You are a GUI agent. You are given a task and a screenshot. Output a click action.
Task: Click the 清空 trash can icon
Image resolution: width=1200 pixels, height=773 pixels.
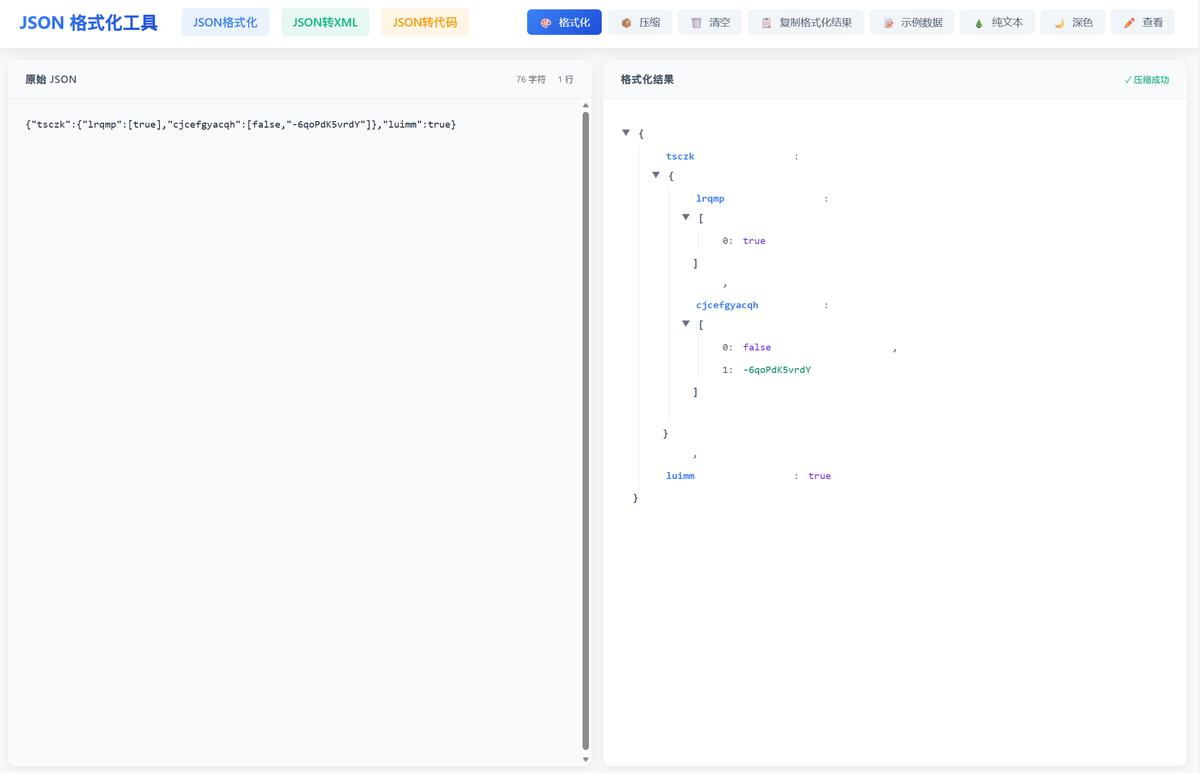pos(696,23)
